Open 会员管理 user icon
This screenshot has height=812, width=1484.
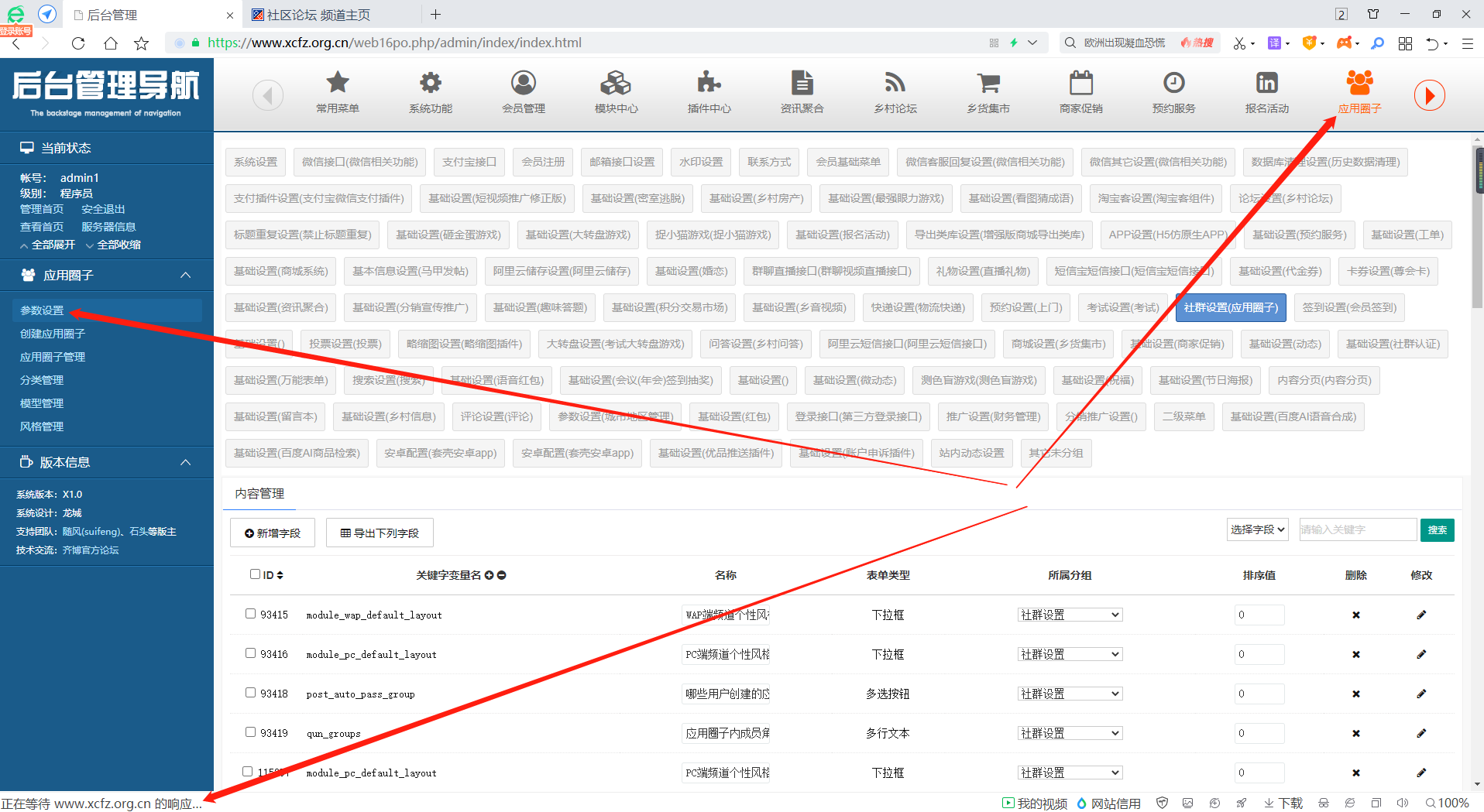(x=524, y=83)
